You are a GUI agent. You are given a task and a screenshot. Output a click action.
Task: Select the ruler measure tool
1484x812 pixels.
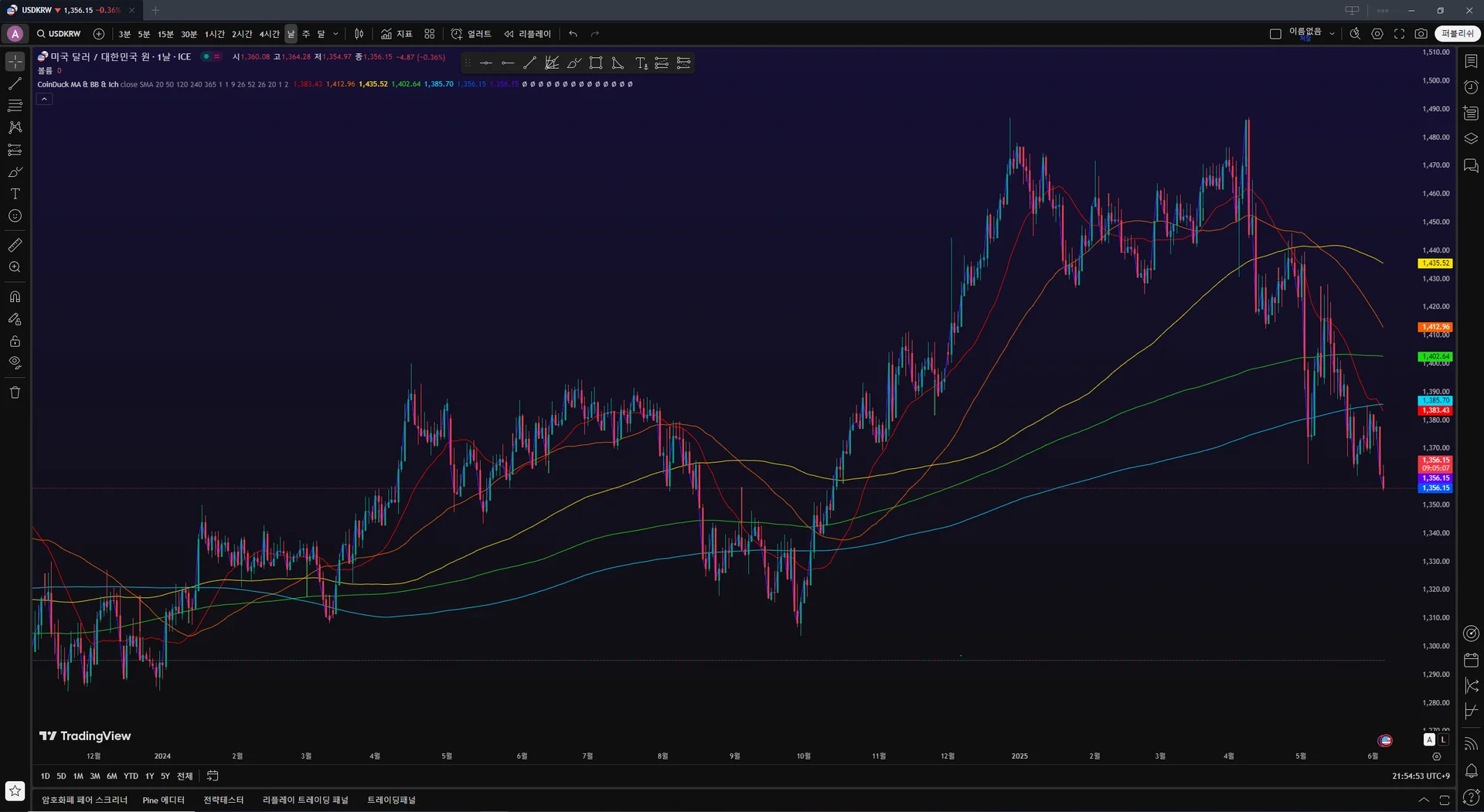15,245
